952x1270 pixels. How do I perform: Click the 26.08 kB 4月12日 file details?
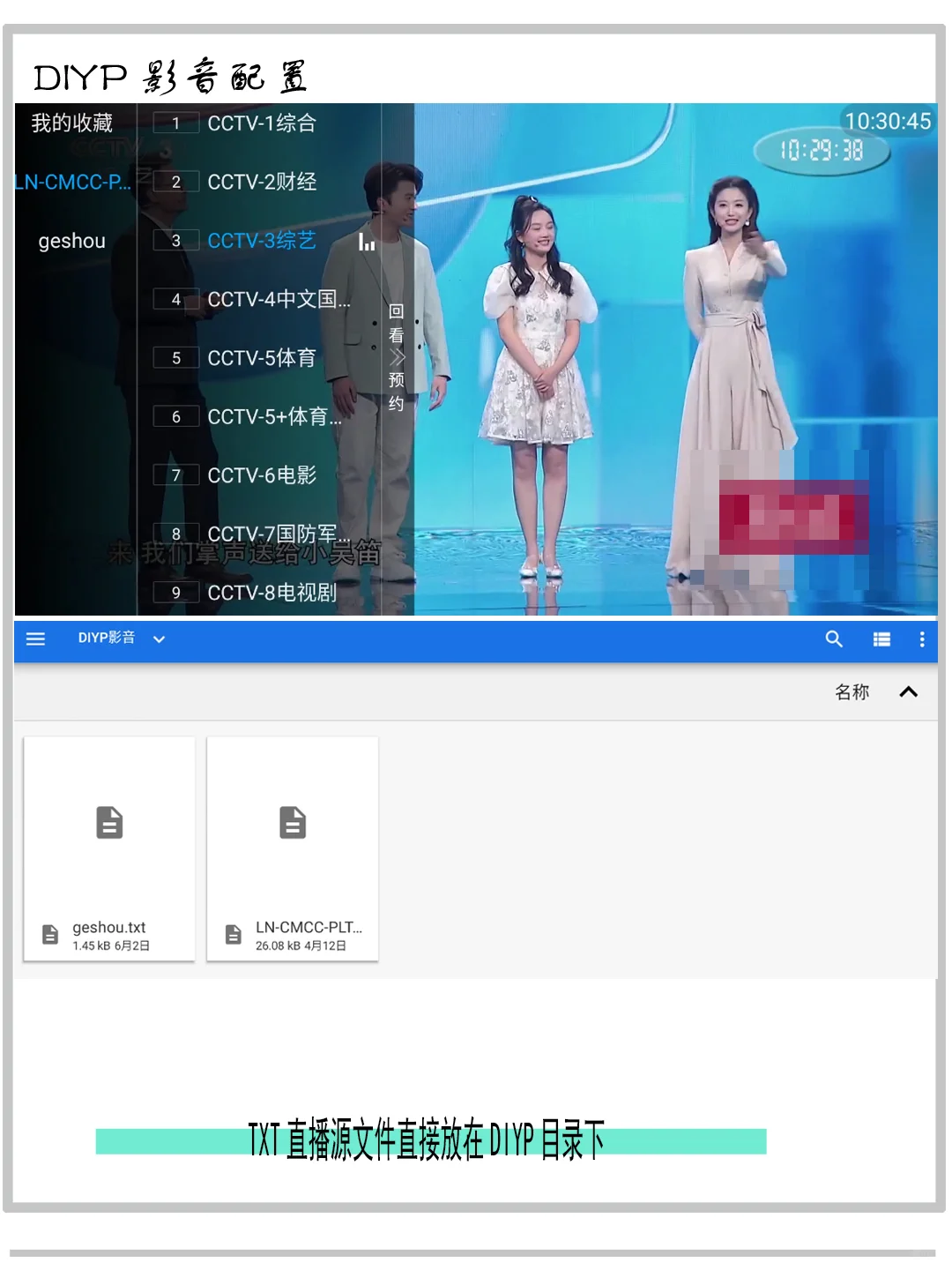click(301, 945)
